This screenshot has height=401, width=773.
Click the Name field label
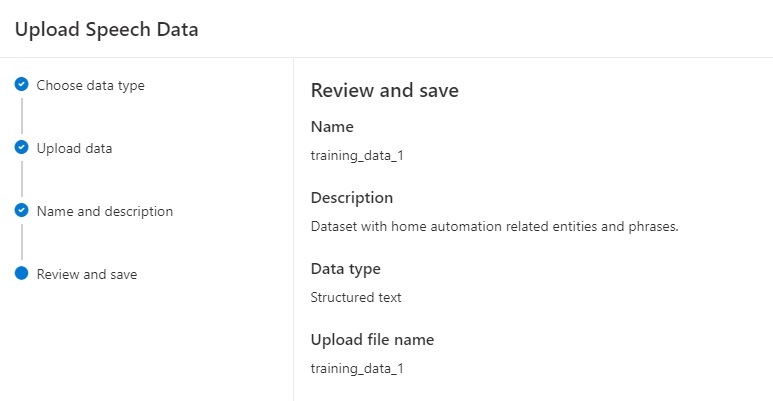pos(332,127)
